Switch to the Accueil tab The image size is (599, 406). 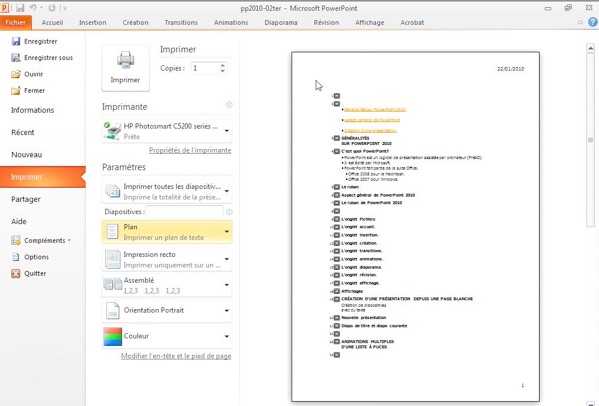pyautogui.click(x=52, y=23)
